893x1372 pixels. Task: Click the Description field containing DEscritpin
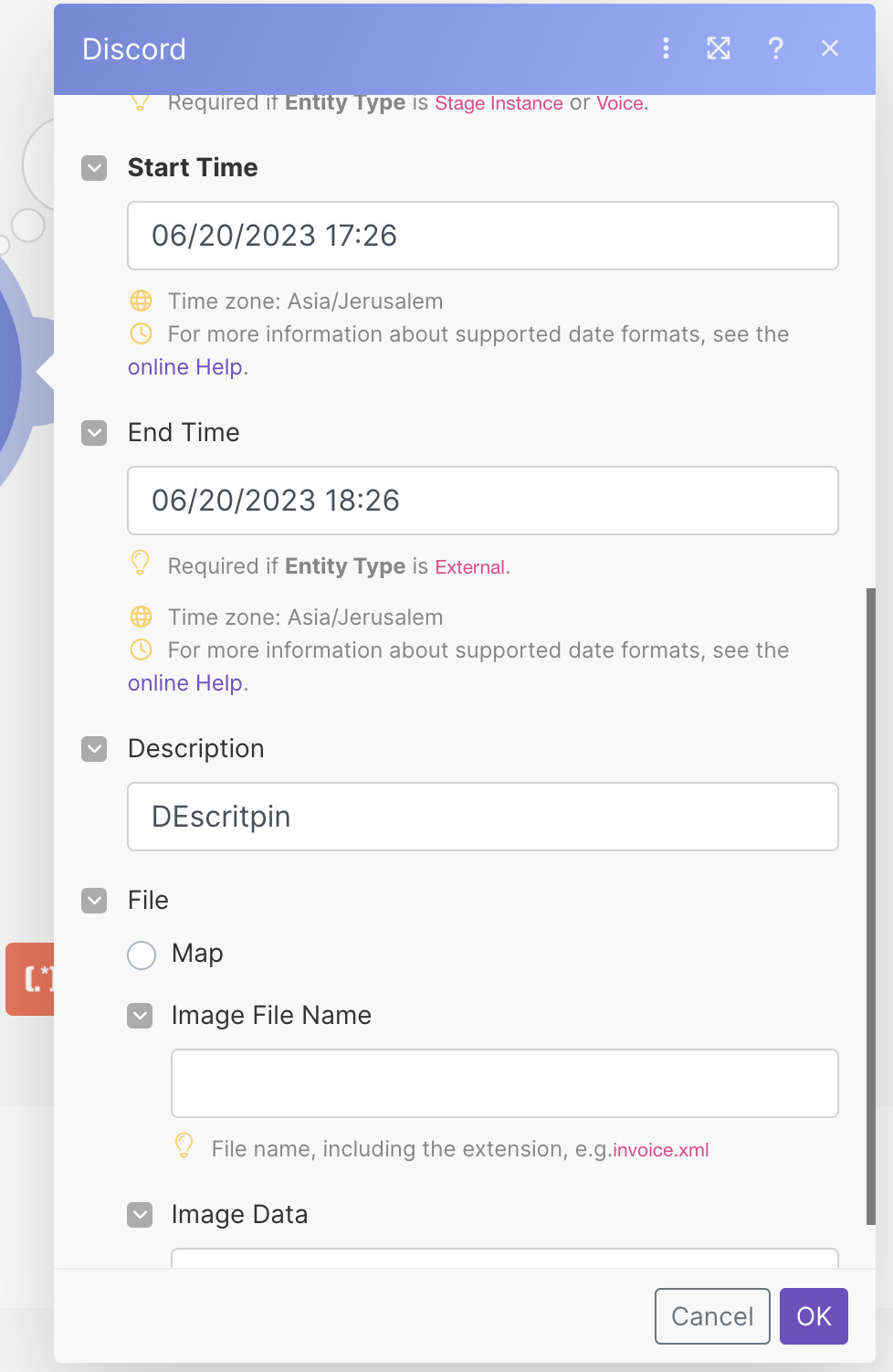pyautogui.click(x=483, y=817)
